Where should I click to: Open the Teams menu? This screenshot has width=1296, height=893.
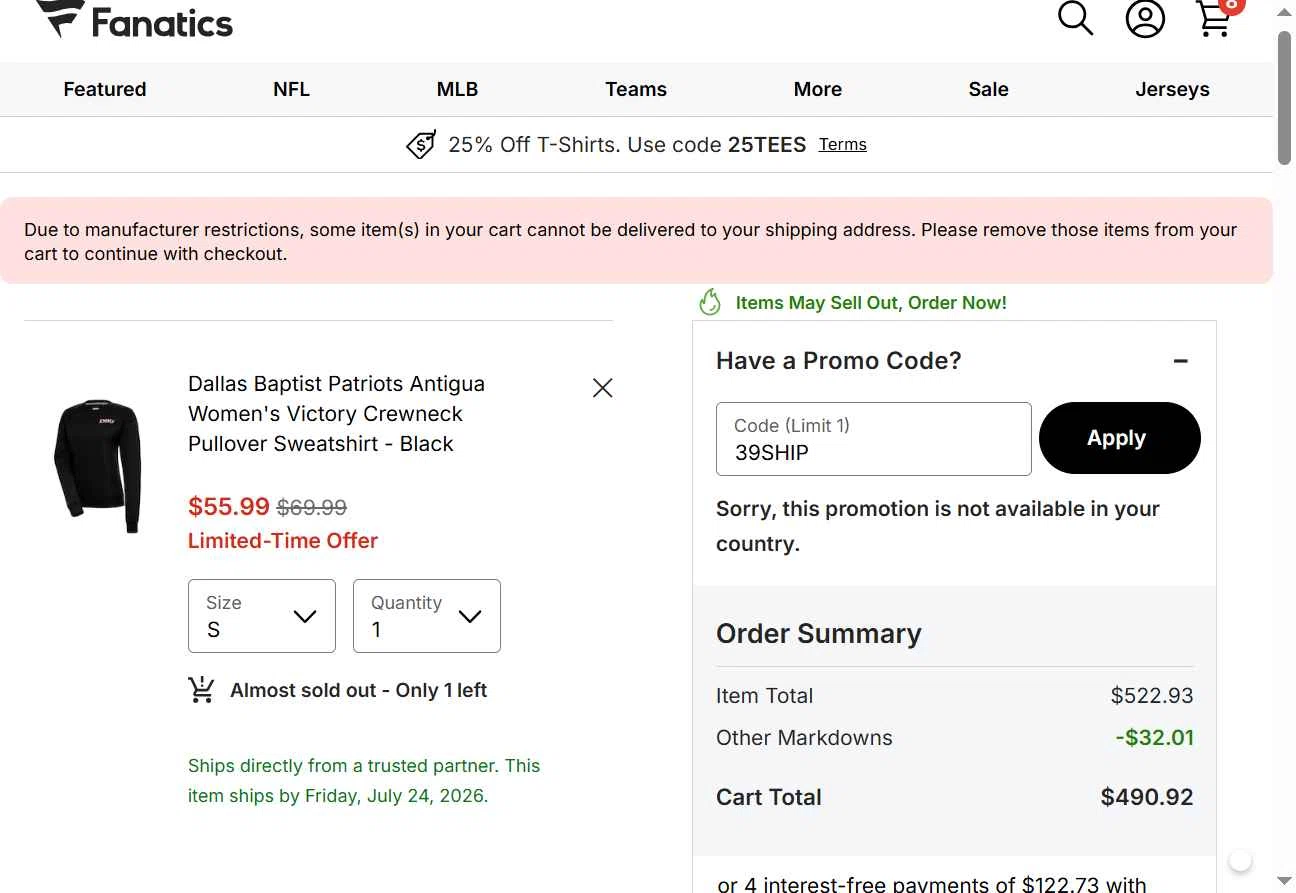(x=636, y=89)
